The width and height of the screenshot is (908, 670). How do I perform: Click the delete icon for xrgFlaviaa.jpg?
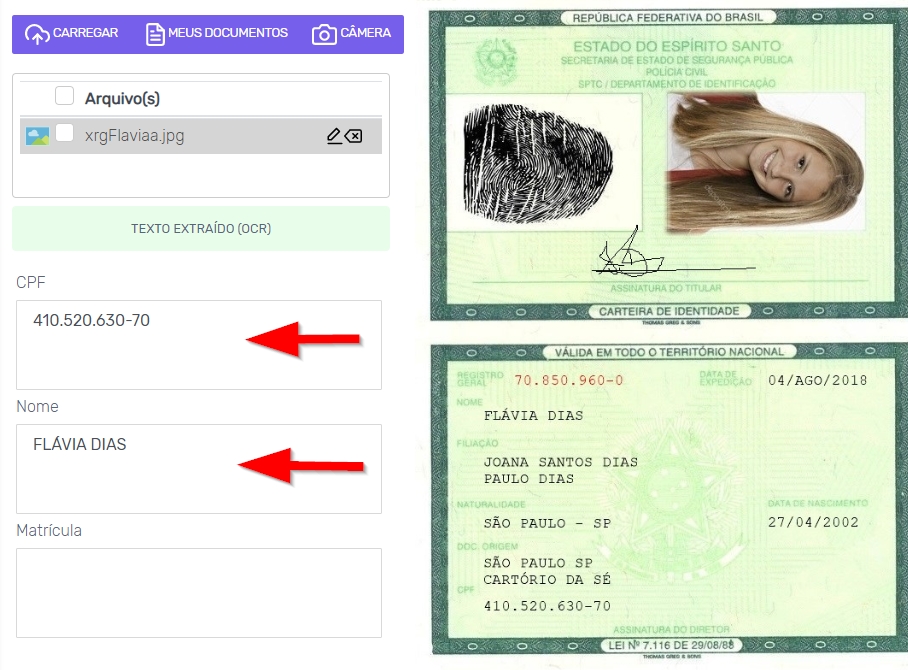[353, 136]
